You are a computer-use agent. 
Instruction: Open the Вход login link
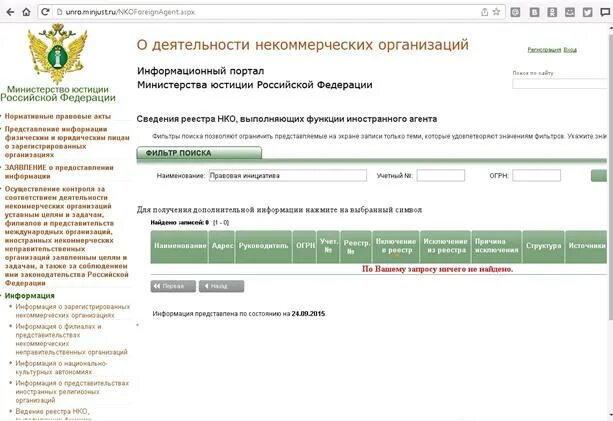click(x=570, y=50)
